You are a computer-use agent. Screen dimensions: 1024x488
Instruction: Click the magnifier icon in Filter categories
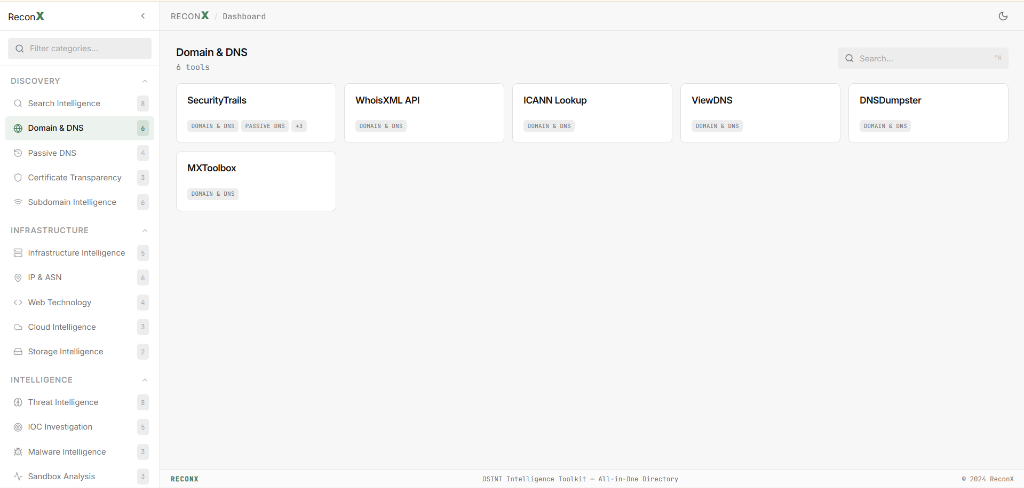point(20,48)
